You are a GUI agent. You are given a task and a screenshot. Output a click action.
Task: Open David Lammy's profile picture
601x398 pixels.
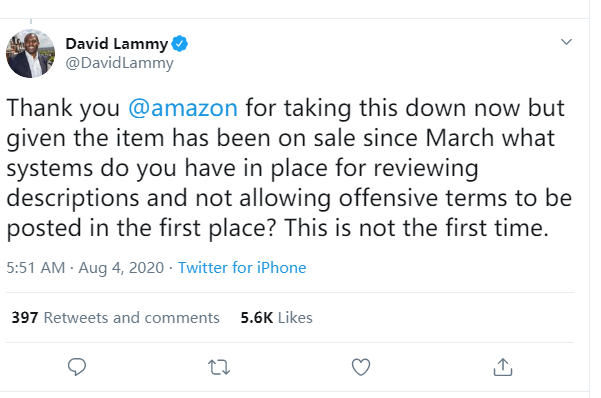click(x=30, y=53)
